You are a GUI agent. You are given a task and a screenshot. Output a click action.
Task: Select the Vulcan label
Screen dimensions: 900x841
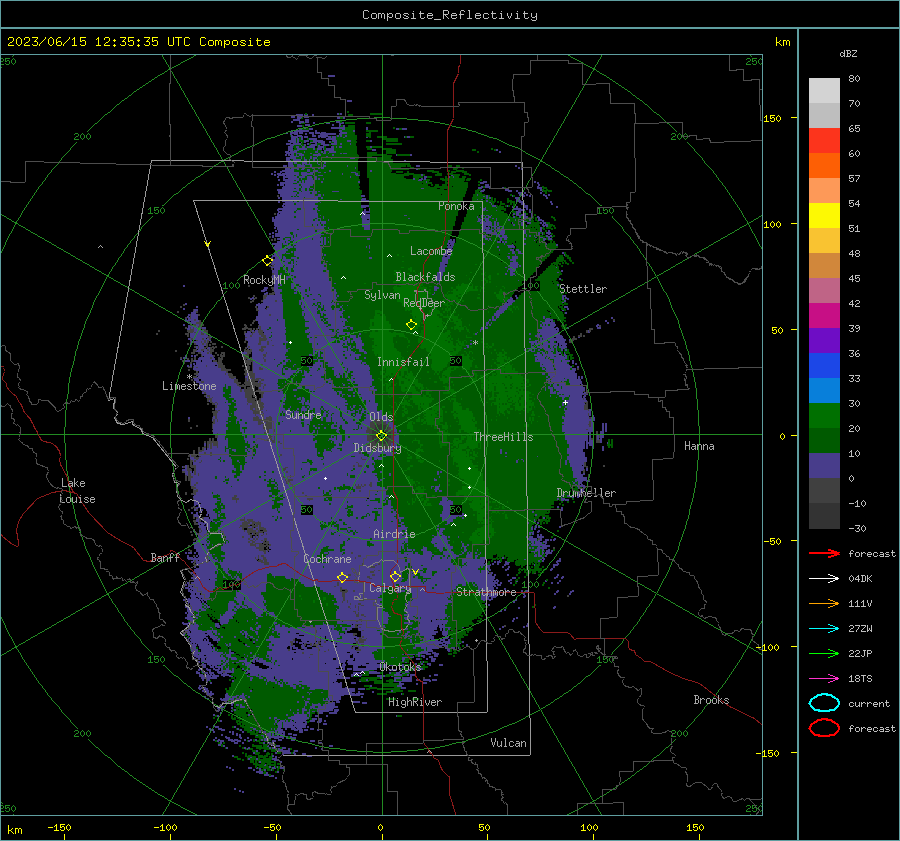tap(508, 743)
